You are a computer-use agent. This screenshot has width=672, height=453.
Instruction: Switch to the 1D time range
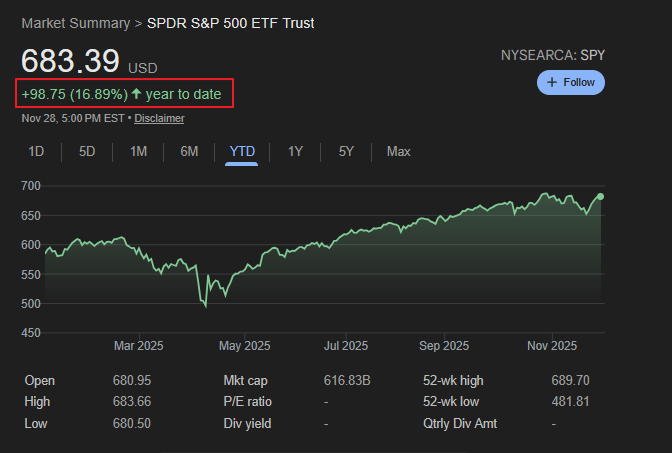tap(36, 151)
